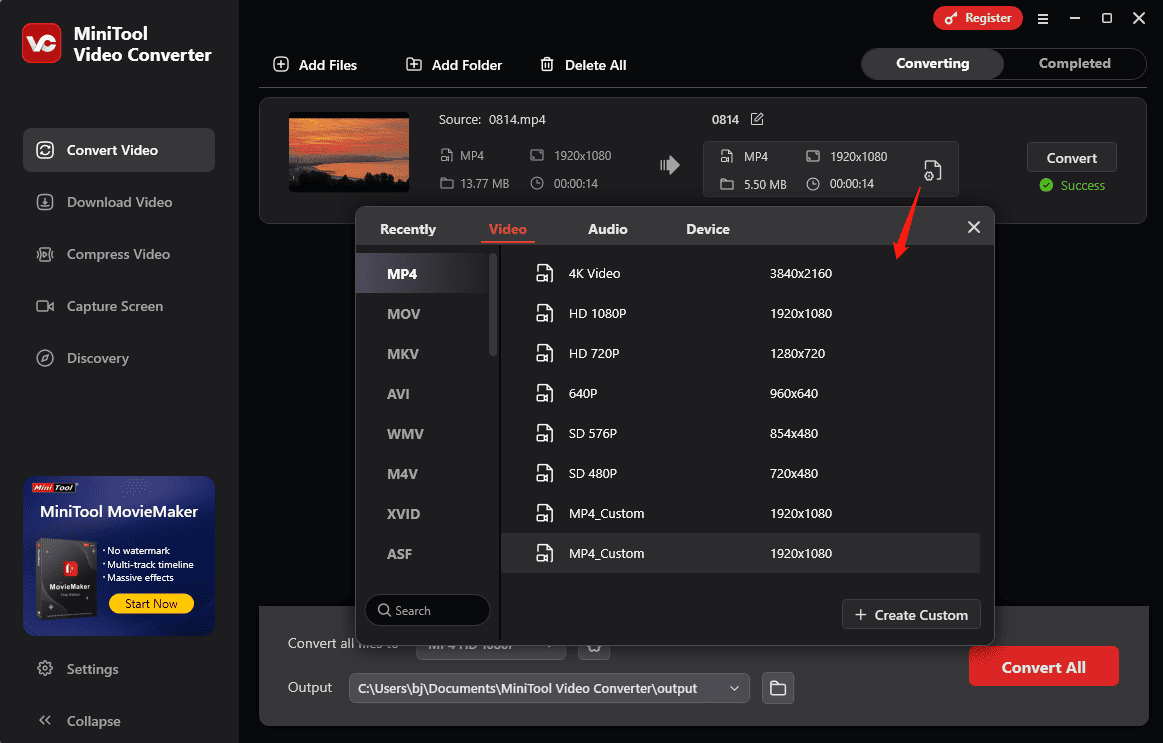The image size is (1163, 743).
Task: Click the Convert button for 0814
Action: tap(1071, 158)
